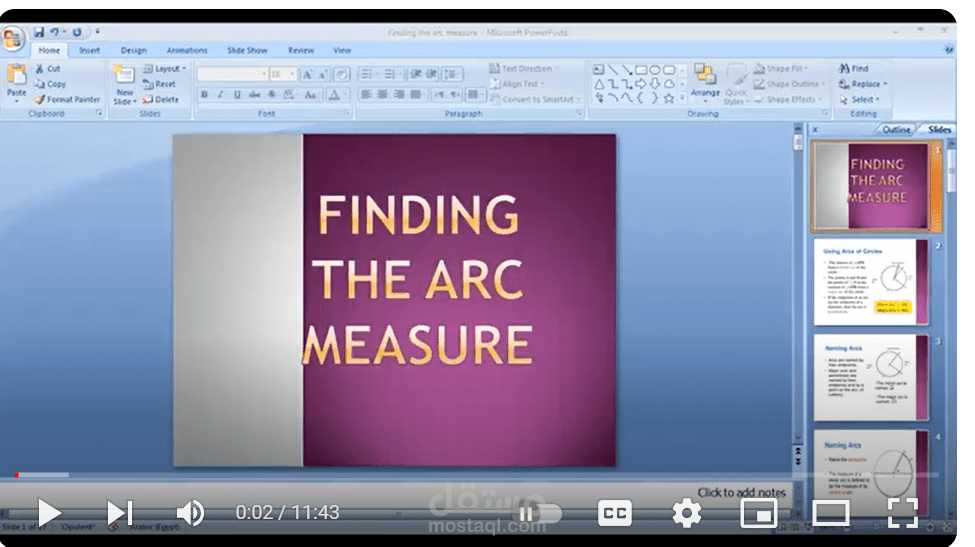This screenshot has height=547, width=975.
Task: Click the Undo icon
Action: click(55, 32)
